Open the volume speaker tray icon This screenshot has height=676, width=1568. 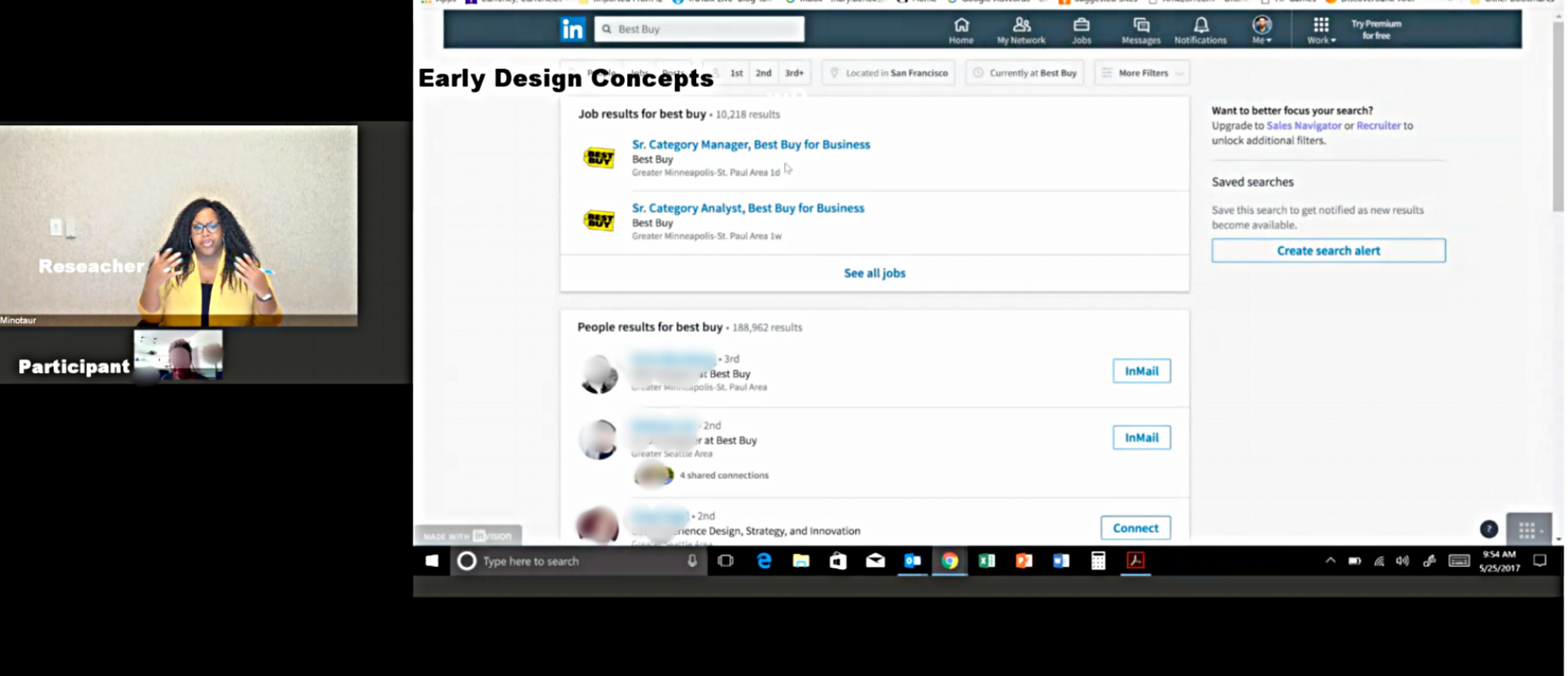coord(1402,560)
